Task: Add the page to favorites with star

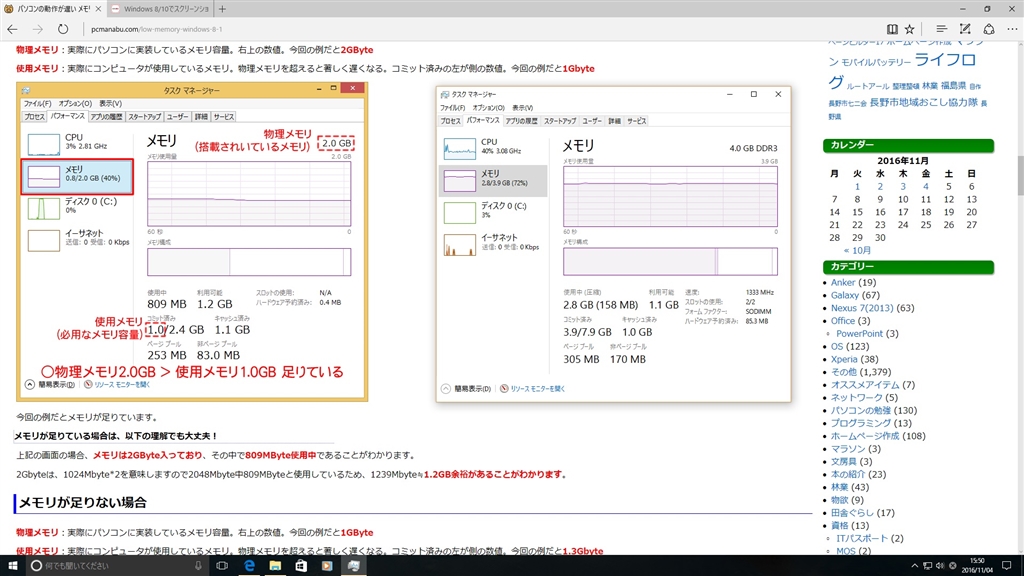Action: (909, 29)
